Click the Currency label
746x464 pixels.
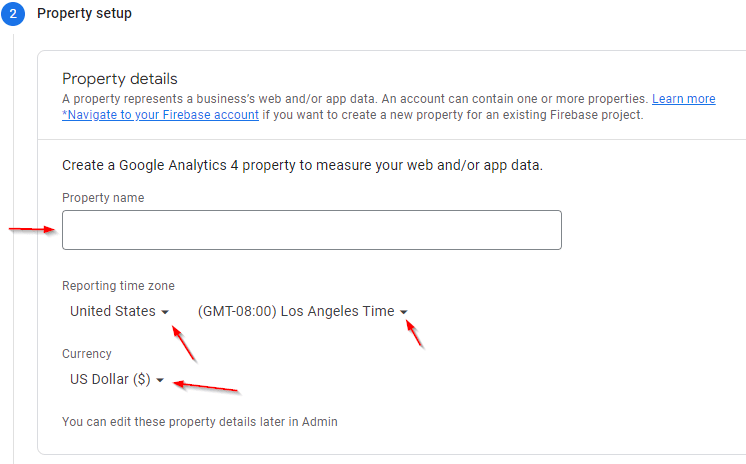tap(87, 354)
